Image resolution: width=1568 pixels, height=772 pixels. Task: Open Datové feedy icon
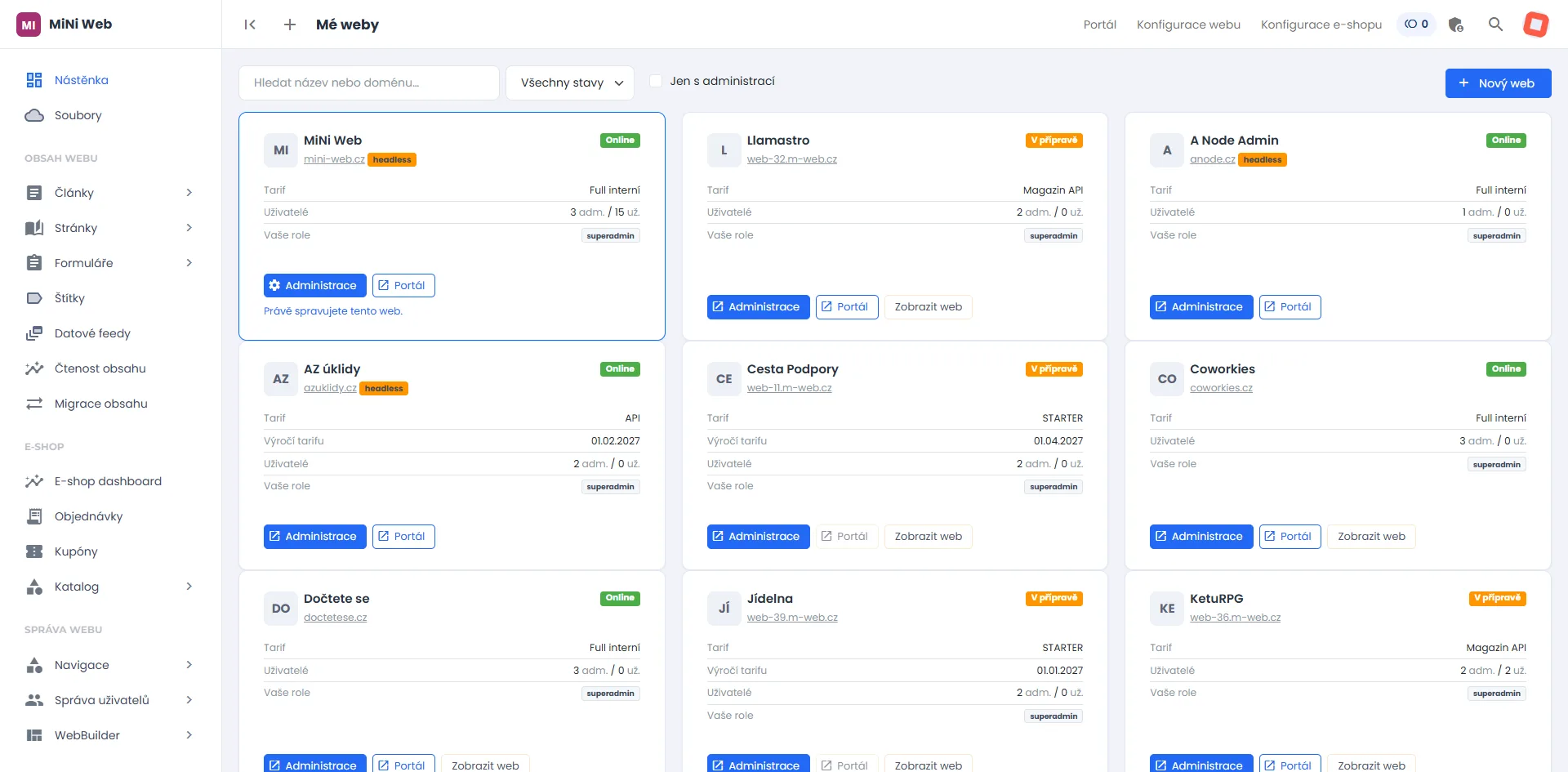click(34, 333)
